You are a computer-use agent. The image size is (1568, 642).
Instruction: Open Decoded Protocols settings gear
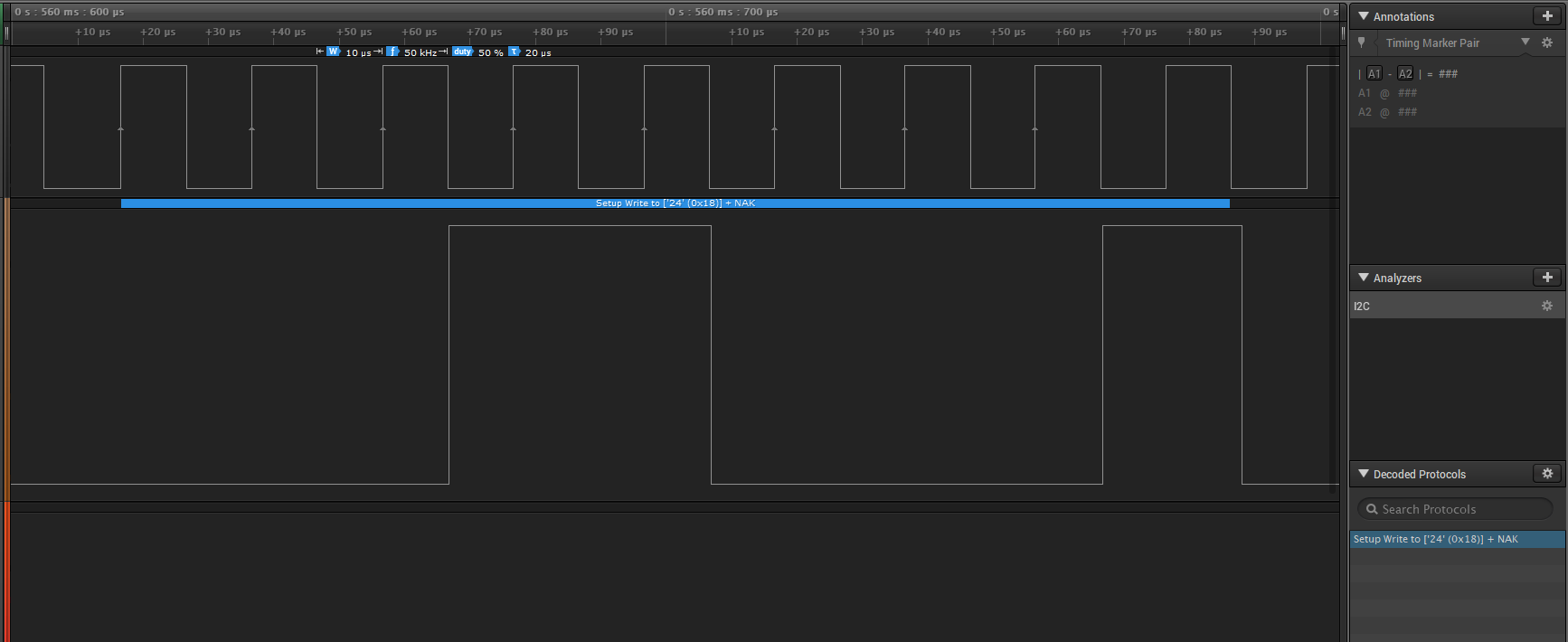coord(1547,474)
